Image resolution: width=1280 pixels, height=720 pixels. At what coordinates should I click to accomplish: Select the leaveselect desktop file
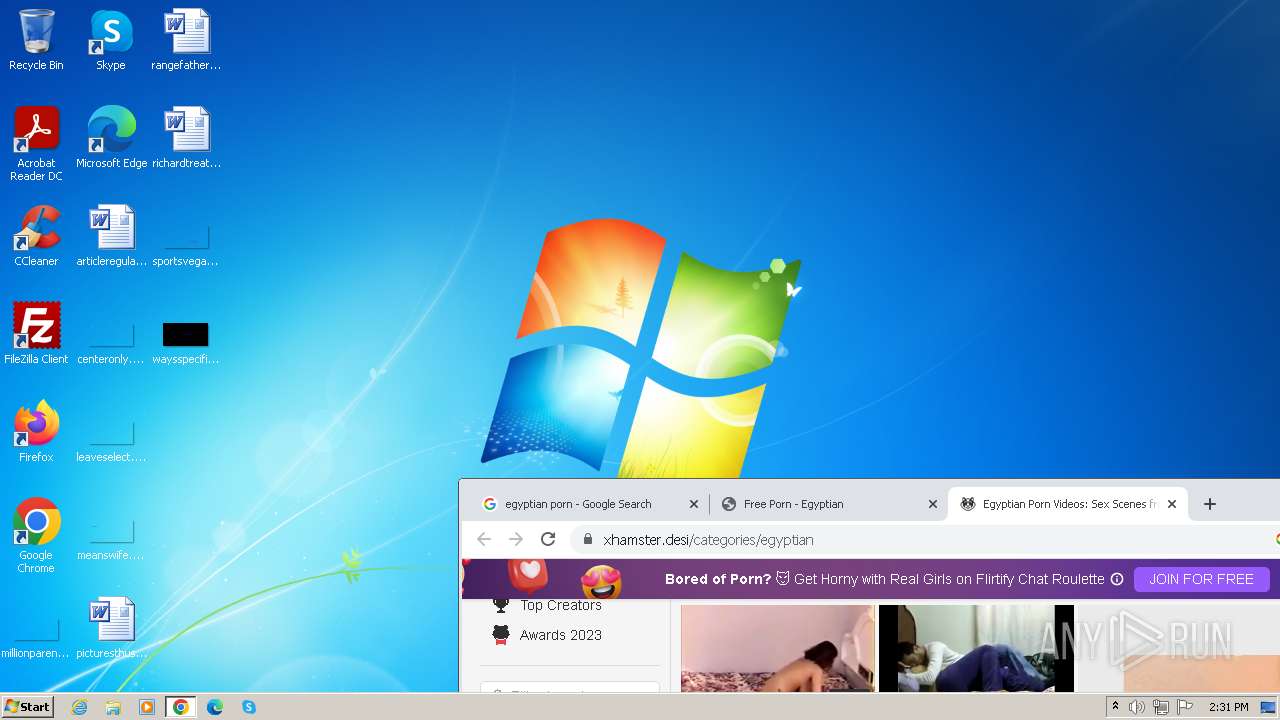pyautogui.click(x=111, y=440)
